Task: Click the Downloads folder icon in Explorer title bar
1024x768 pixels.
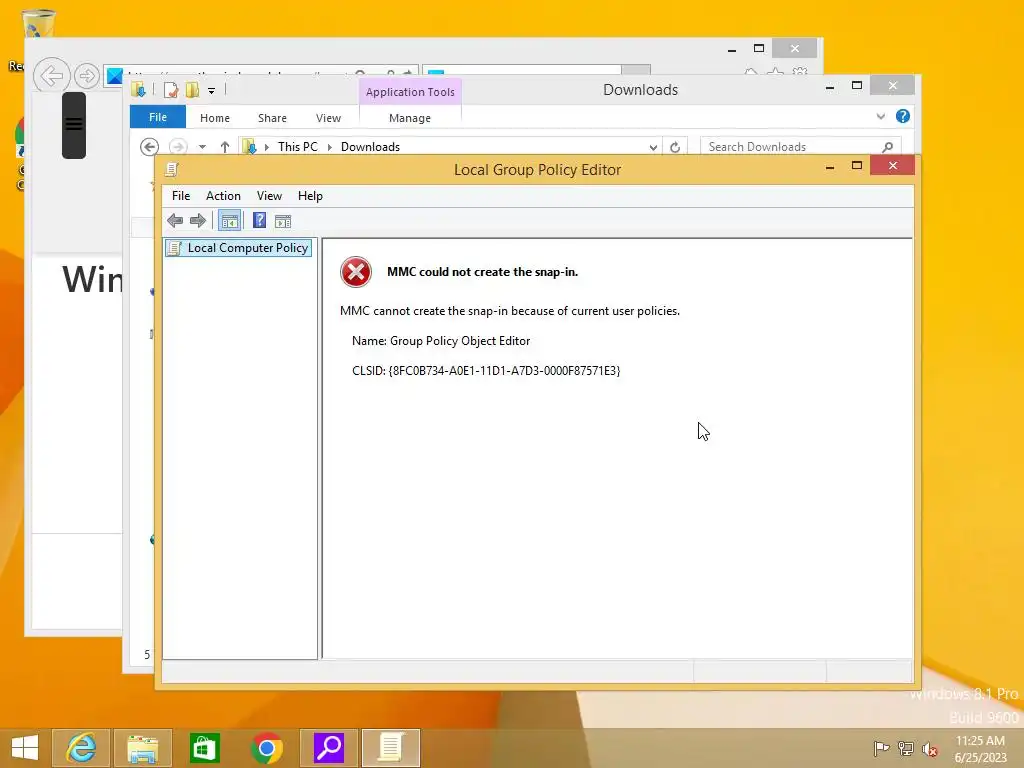Action: 138,89
